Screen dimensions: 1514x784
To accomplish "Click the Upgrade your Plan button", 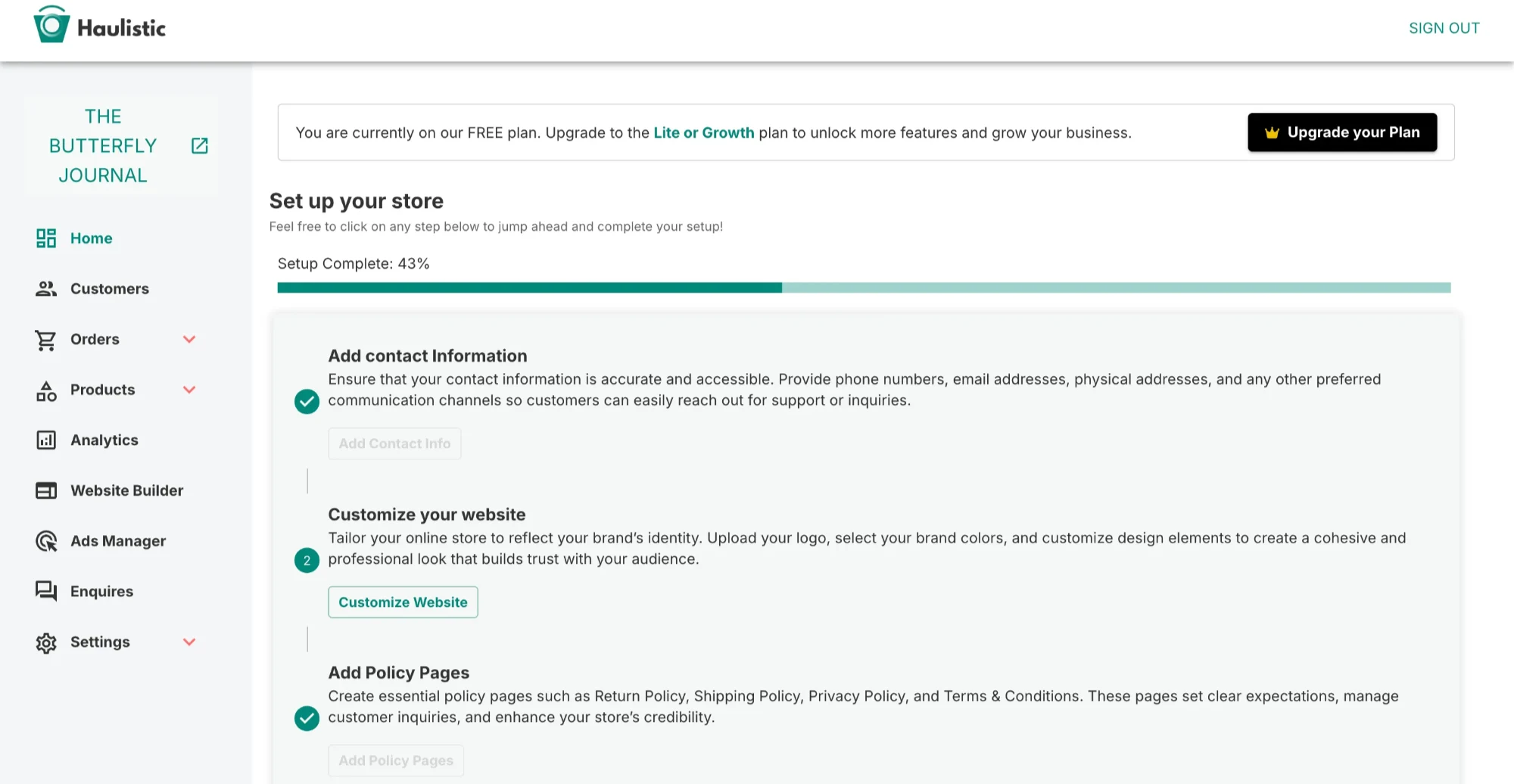I will pyautogui.click(x=1341, y=132).
